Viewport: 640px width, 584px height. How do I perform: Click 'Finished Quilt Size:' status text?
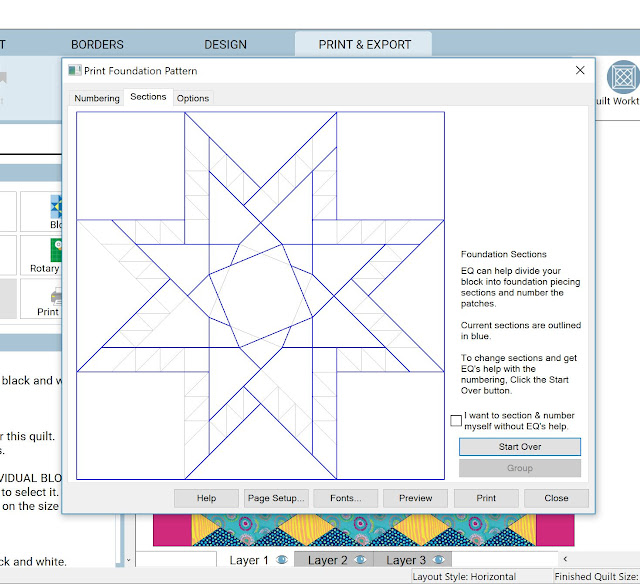596,576
